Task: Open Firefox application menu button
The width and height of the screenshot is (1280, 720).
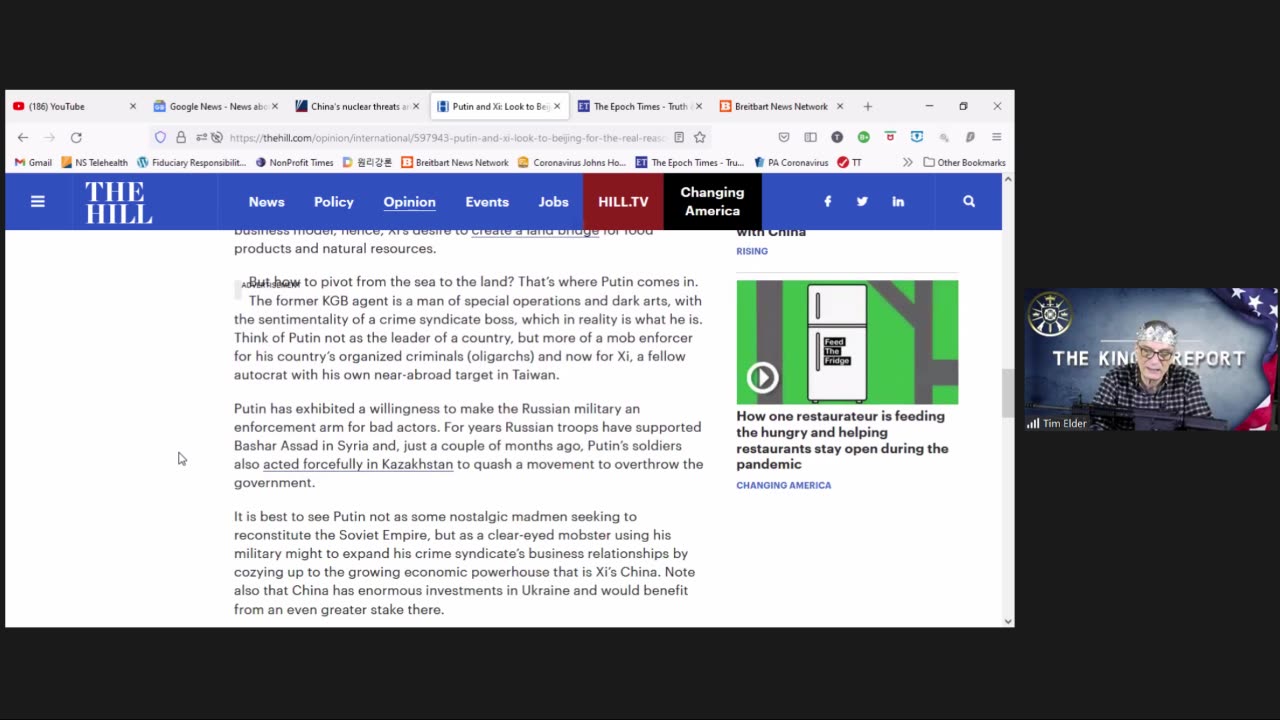Action: (x=996, y=137)
